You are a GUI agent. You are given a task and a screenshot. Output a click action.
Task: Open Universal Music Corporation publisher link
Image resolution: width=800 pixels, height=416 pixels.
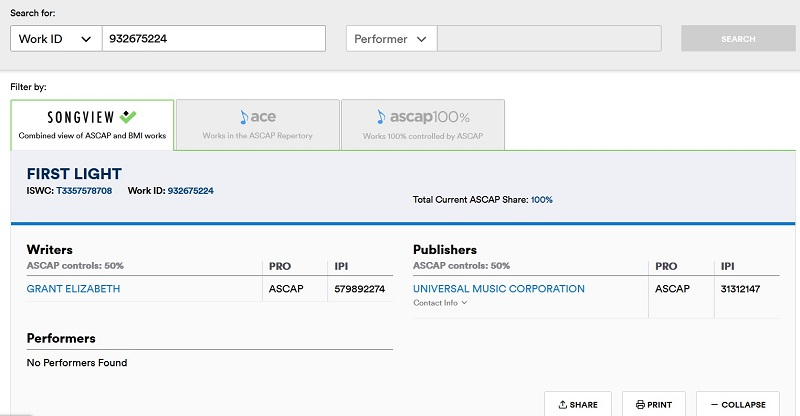point(498,289)
